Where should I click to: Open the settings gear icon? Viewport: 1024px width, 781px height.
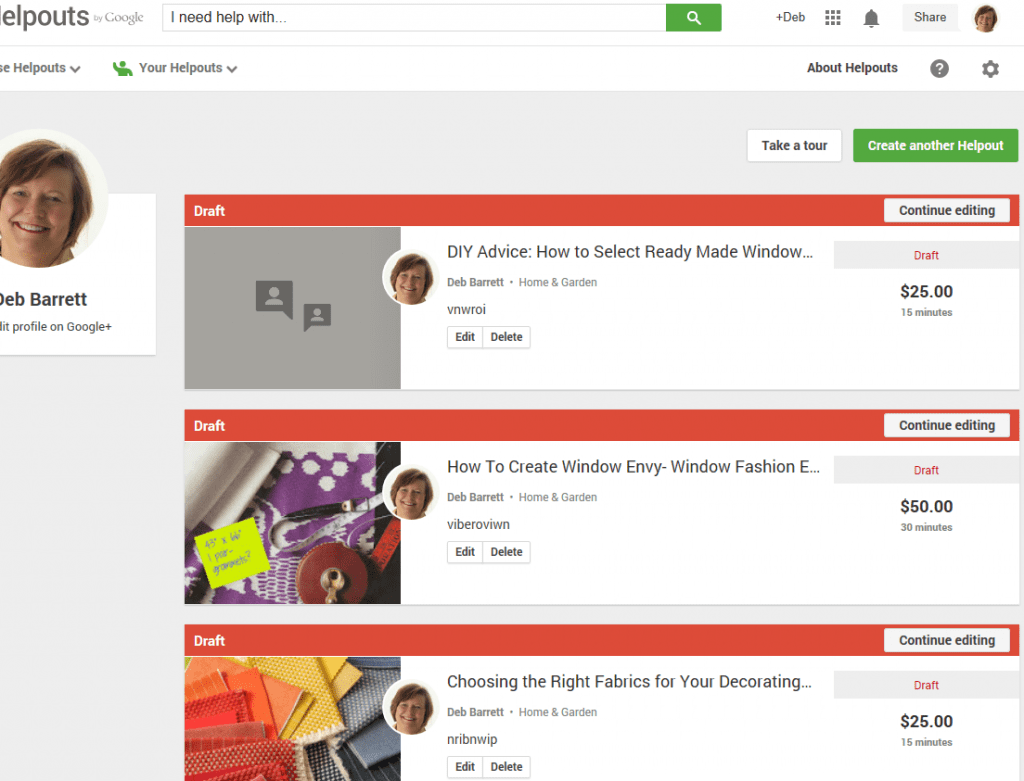click(x=990, y=69)
